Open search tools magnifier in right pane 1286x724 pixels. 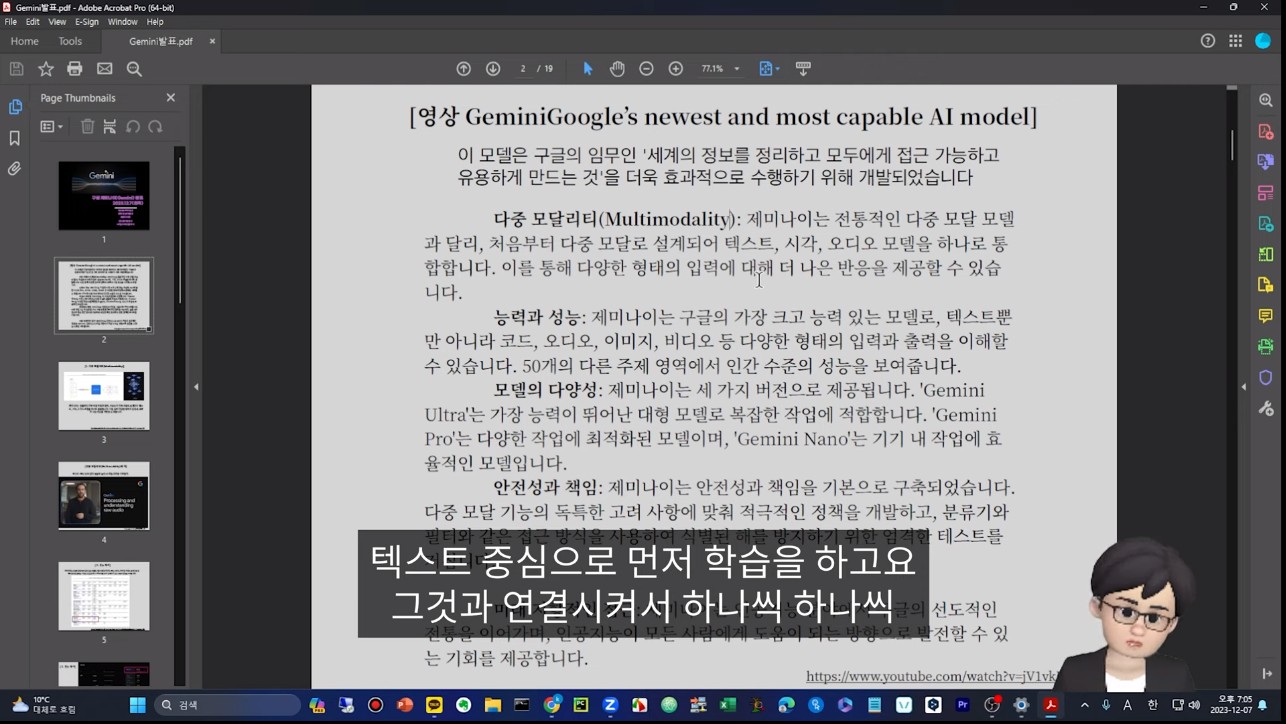click(x=1266, y=101)
